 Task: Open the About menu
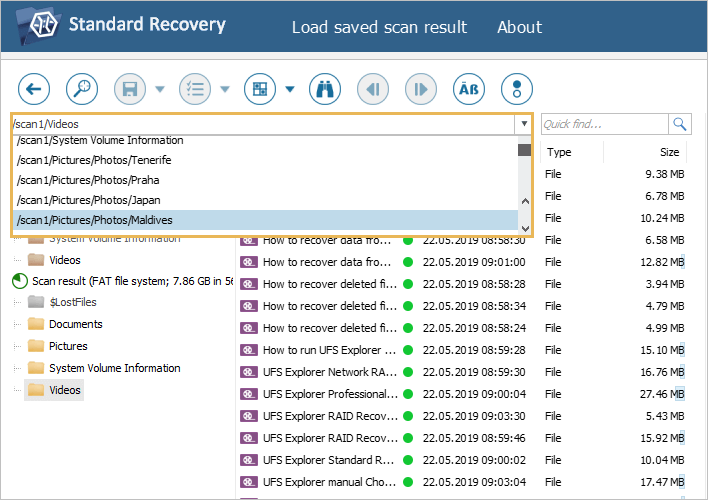click(519, 27)
